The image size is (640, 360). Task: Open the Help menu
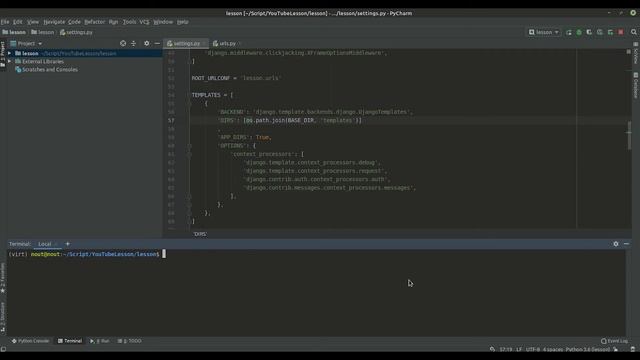click(x=182, y=22)
